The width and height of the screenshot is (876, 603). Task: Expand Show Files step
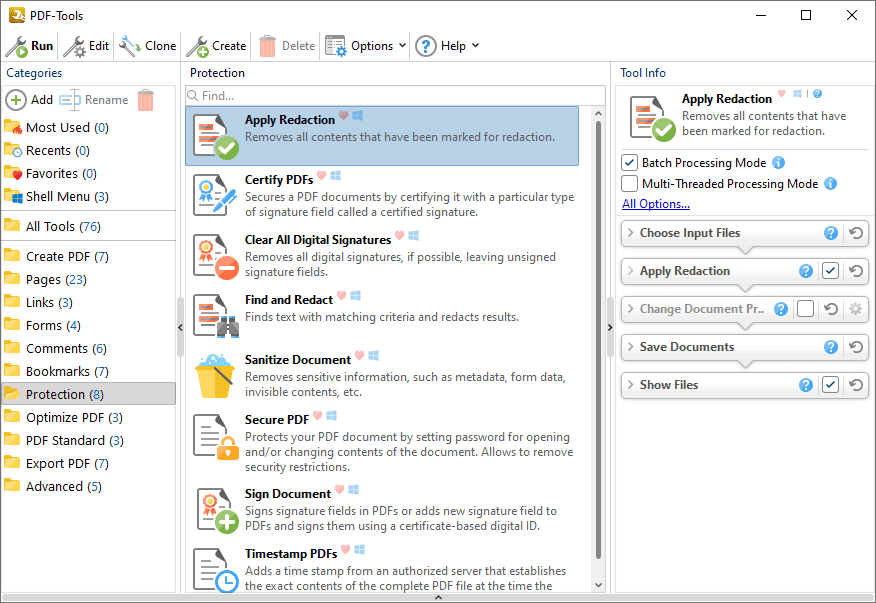click(x=631, y=384)
